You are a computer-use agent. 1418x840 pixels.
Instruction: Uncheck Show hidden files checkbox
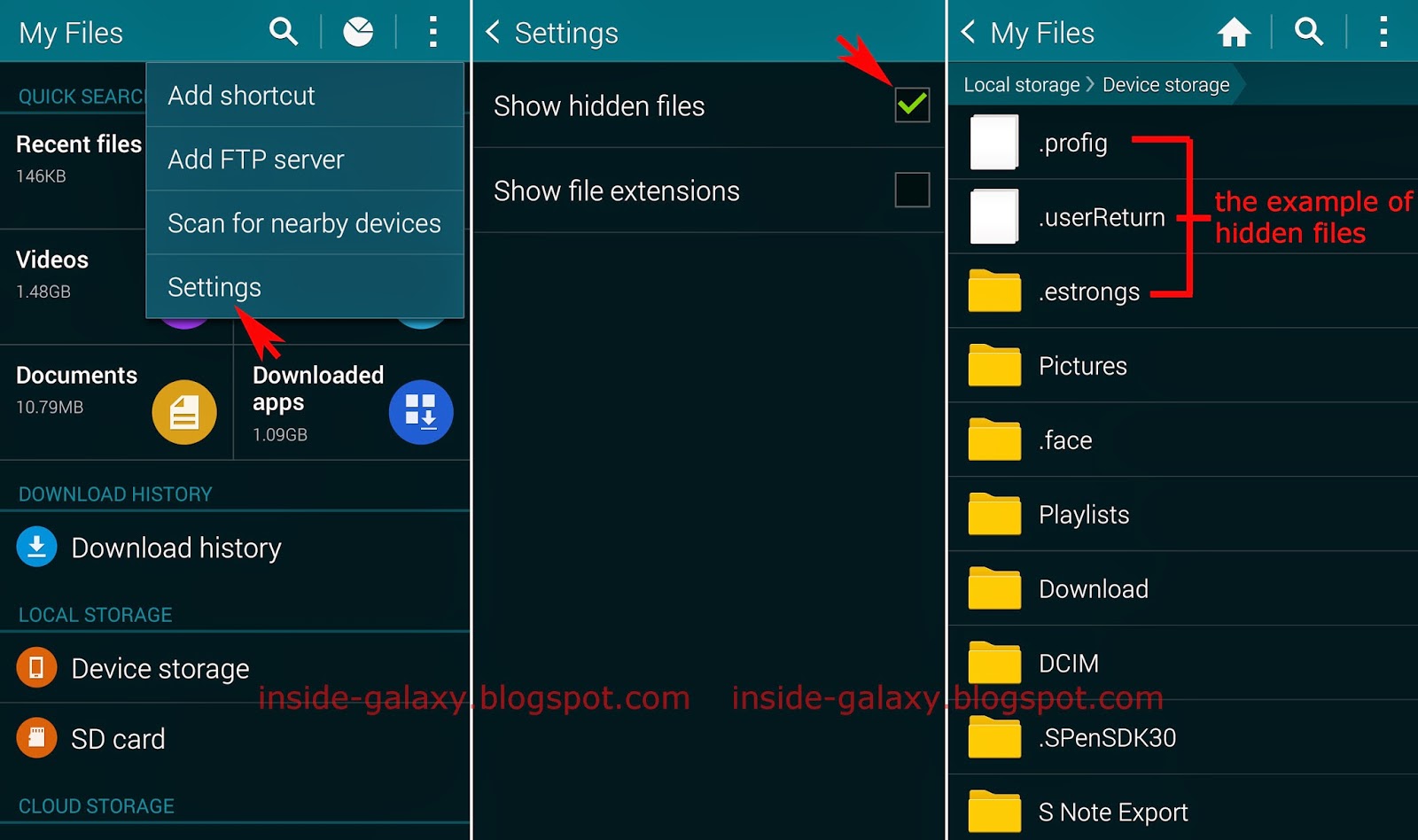[912, 105]
